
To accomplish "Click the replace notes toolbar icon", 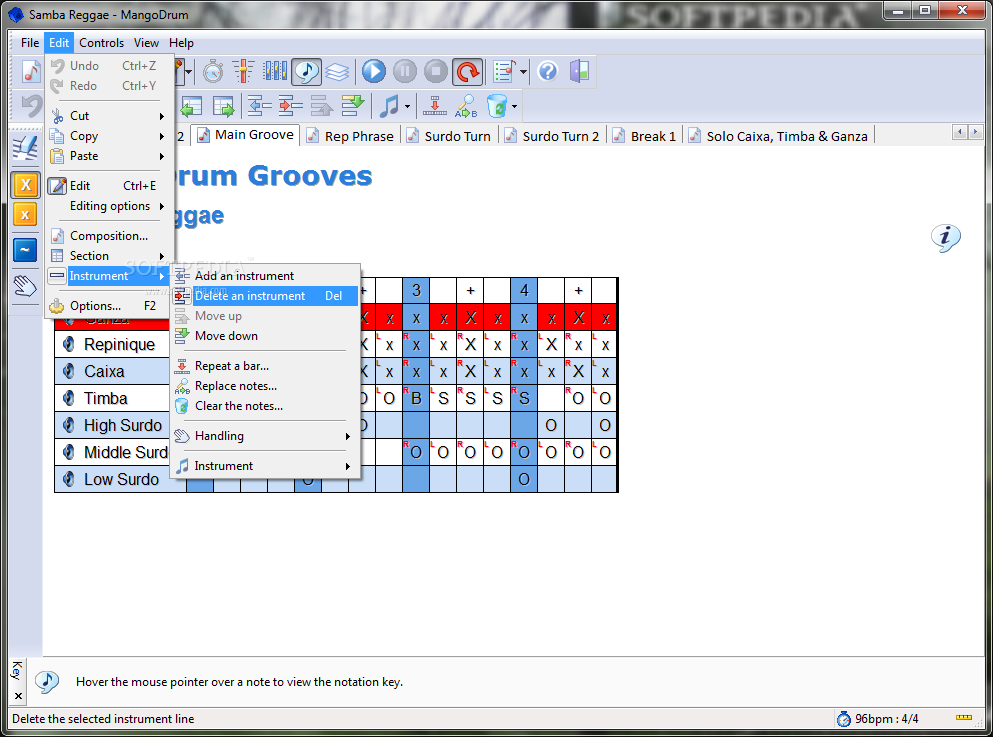I will point(465,106).
